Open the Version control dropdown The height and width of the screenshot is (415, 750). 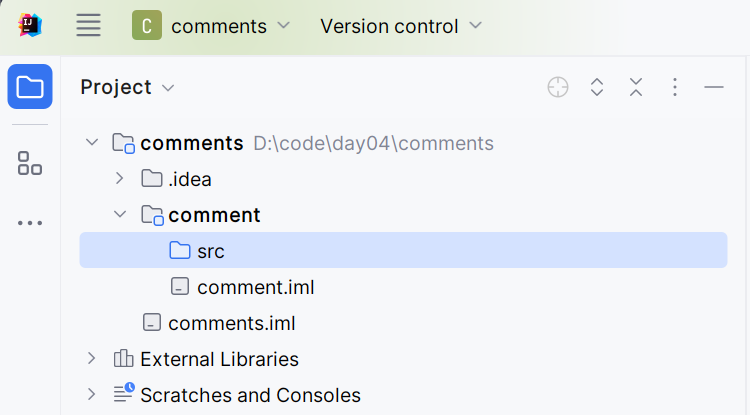(x=400, y=26)
